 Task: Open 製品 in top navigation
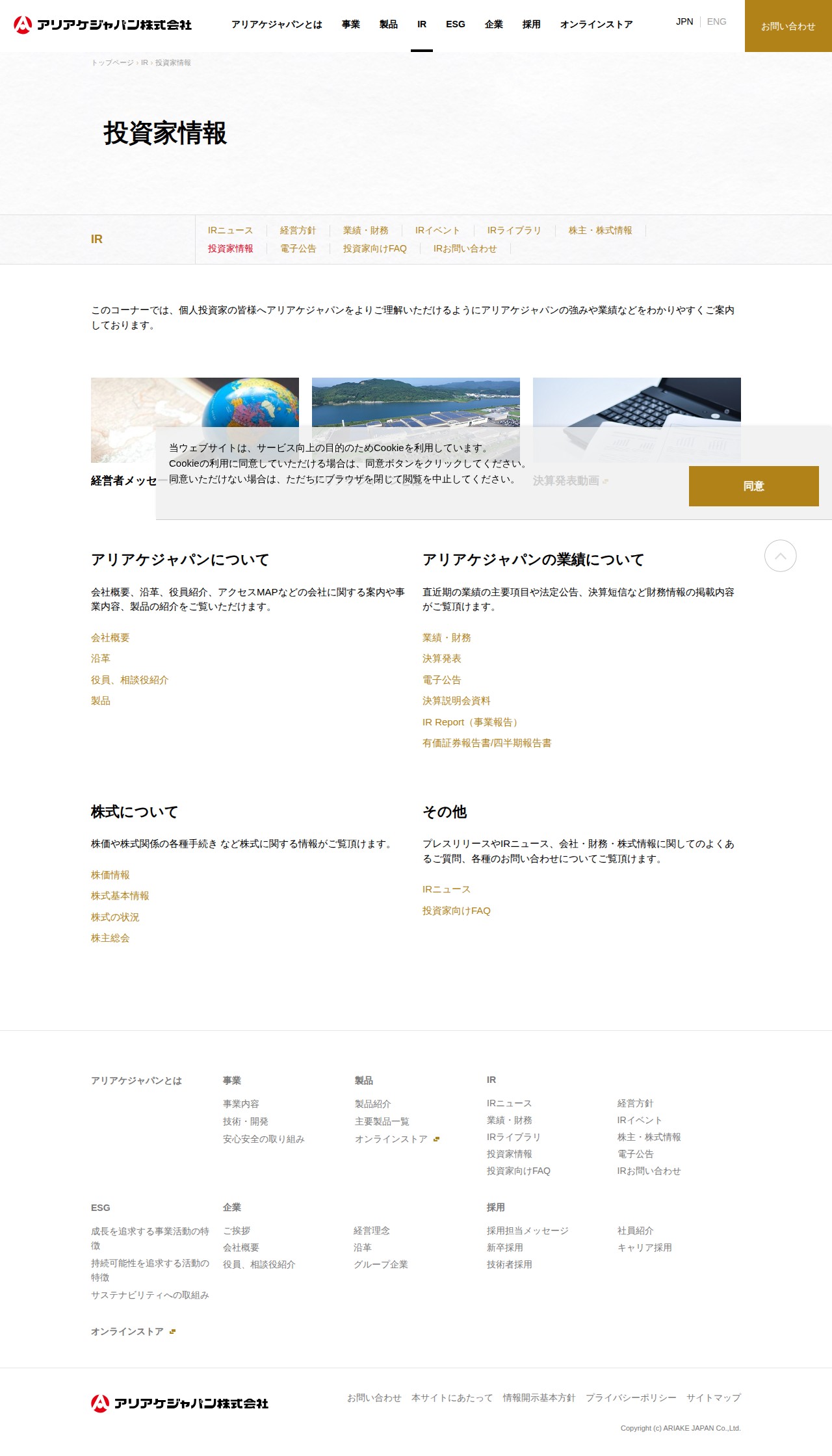[x=389, y=25]
